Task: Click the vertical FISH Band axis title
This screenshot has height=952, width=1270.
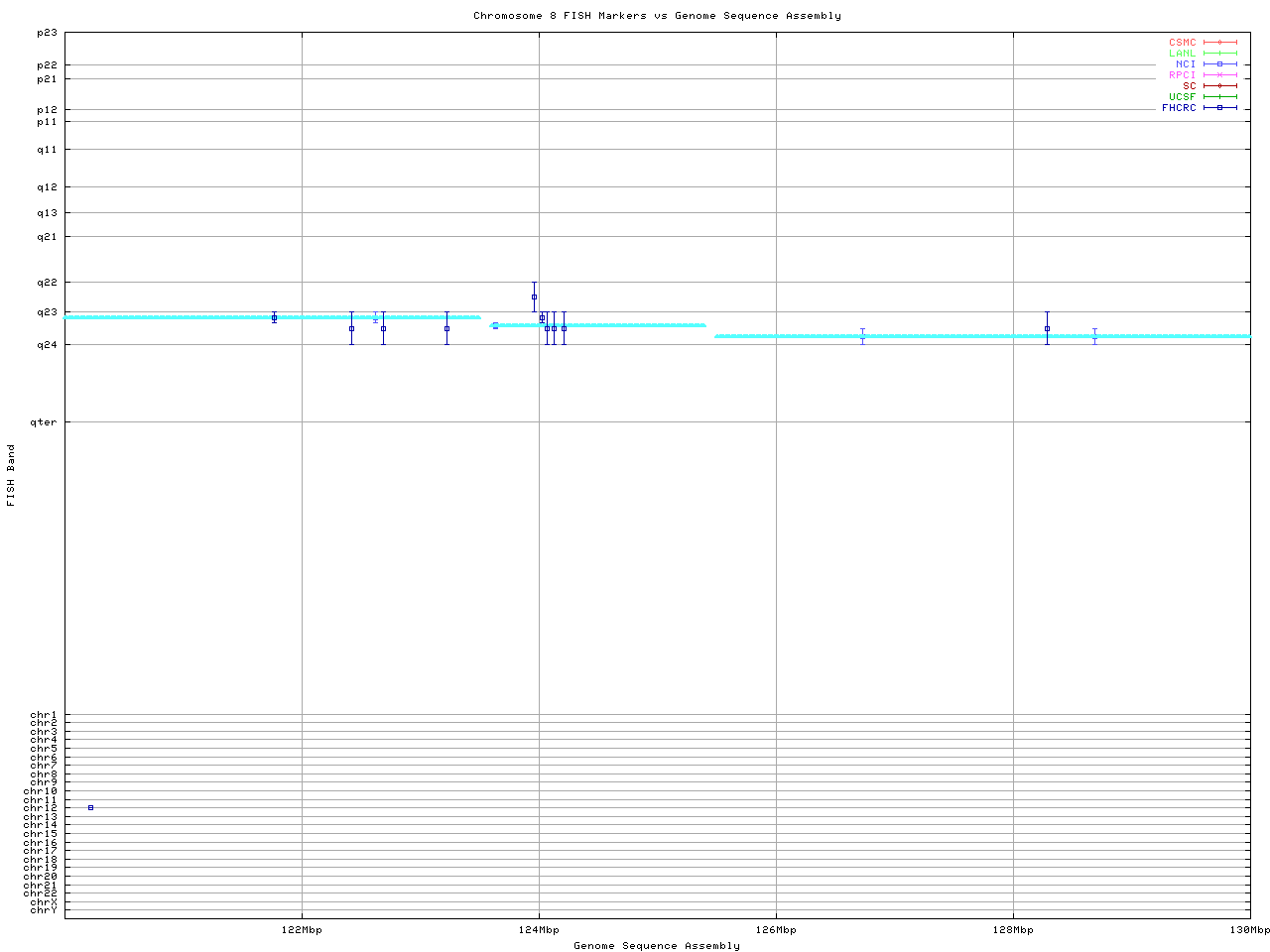Action: click(11, 475)
